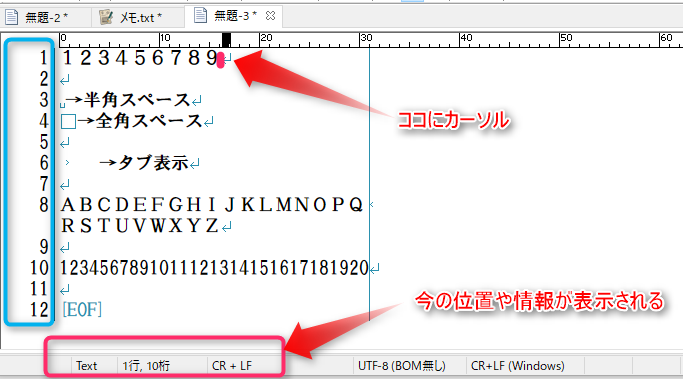Click line number 12 in the gutter
This screenshot has height=379, width=683.
(39, 309)
